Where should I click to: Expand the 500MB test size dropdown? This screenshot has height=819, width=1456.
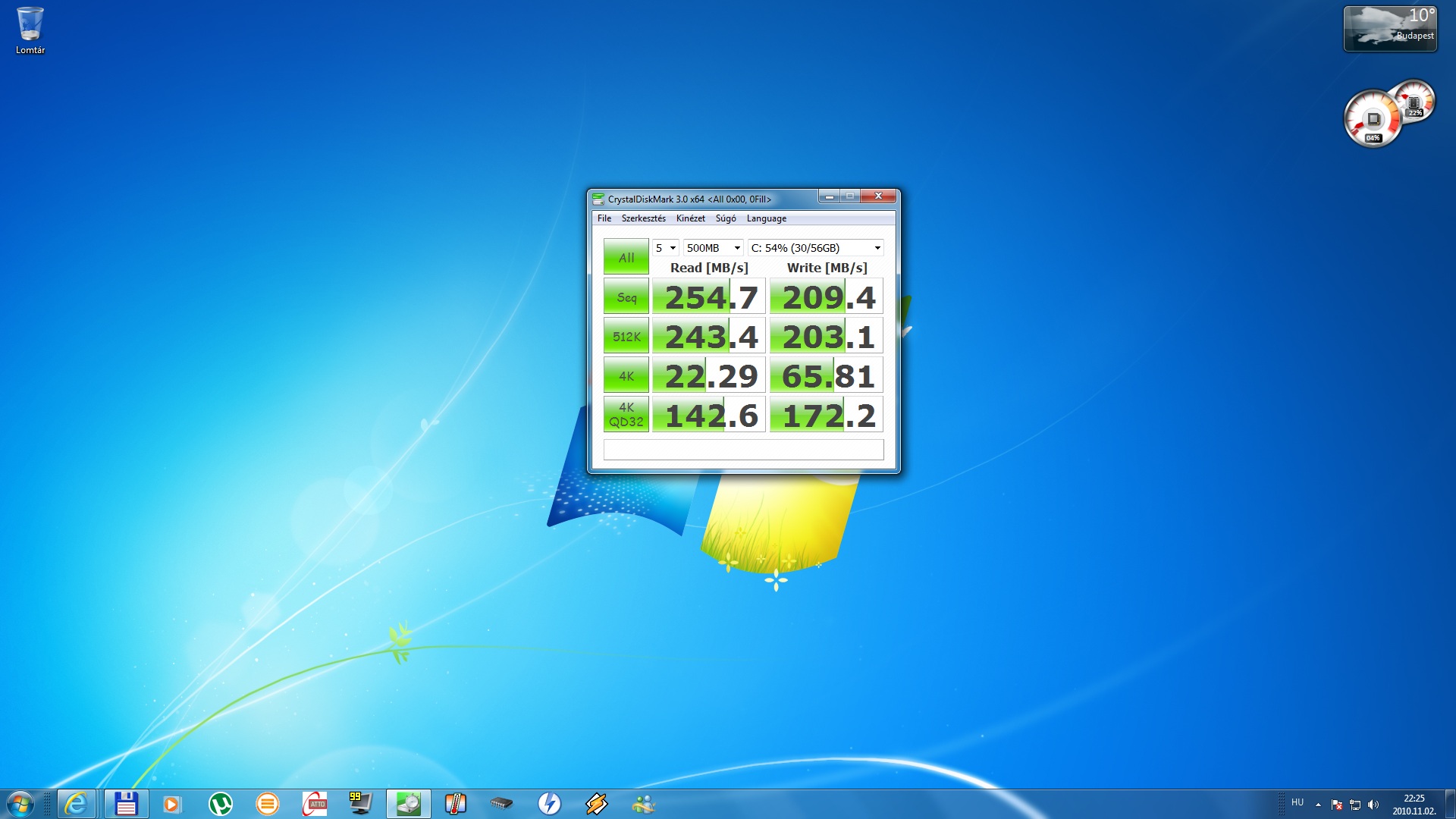point(713,248)
